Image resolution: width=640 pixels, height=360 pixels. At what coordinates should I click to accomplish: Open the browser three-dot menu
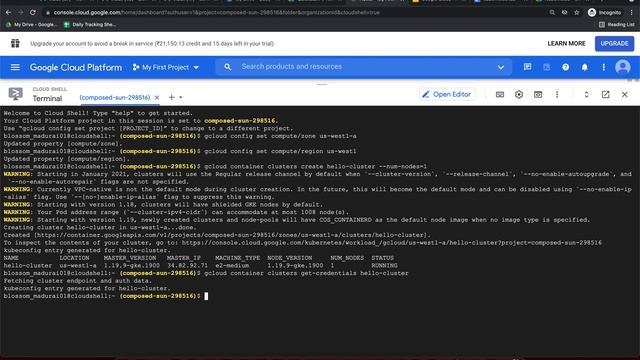coord(631,13)
